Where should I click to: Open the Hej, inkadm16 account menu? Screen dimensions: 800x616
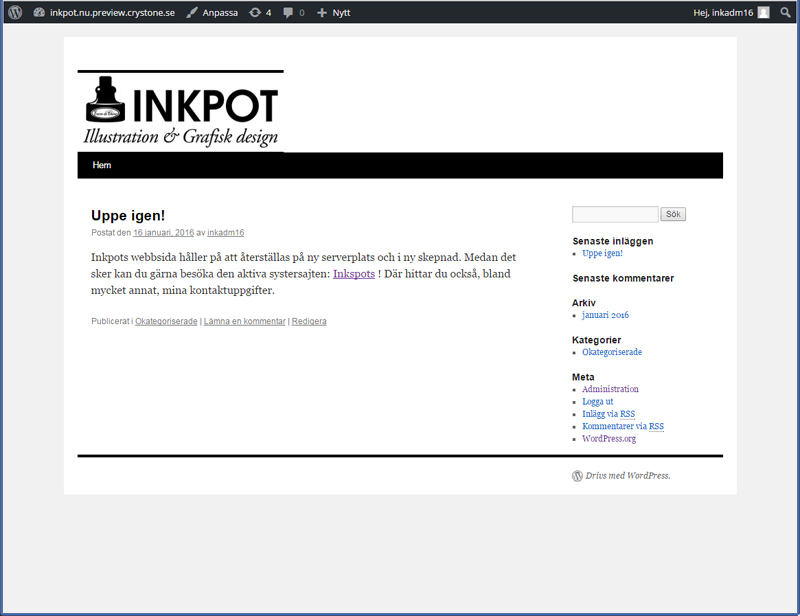tap(722, 12)
